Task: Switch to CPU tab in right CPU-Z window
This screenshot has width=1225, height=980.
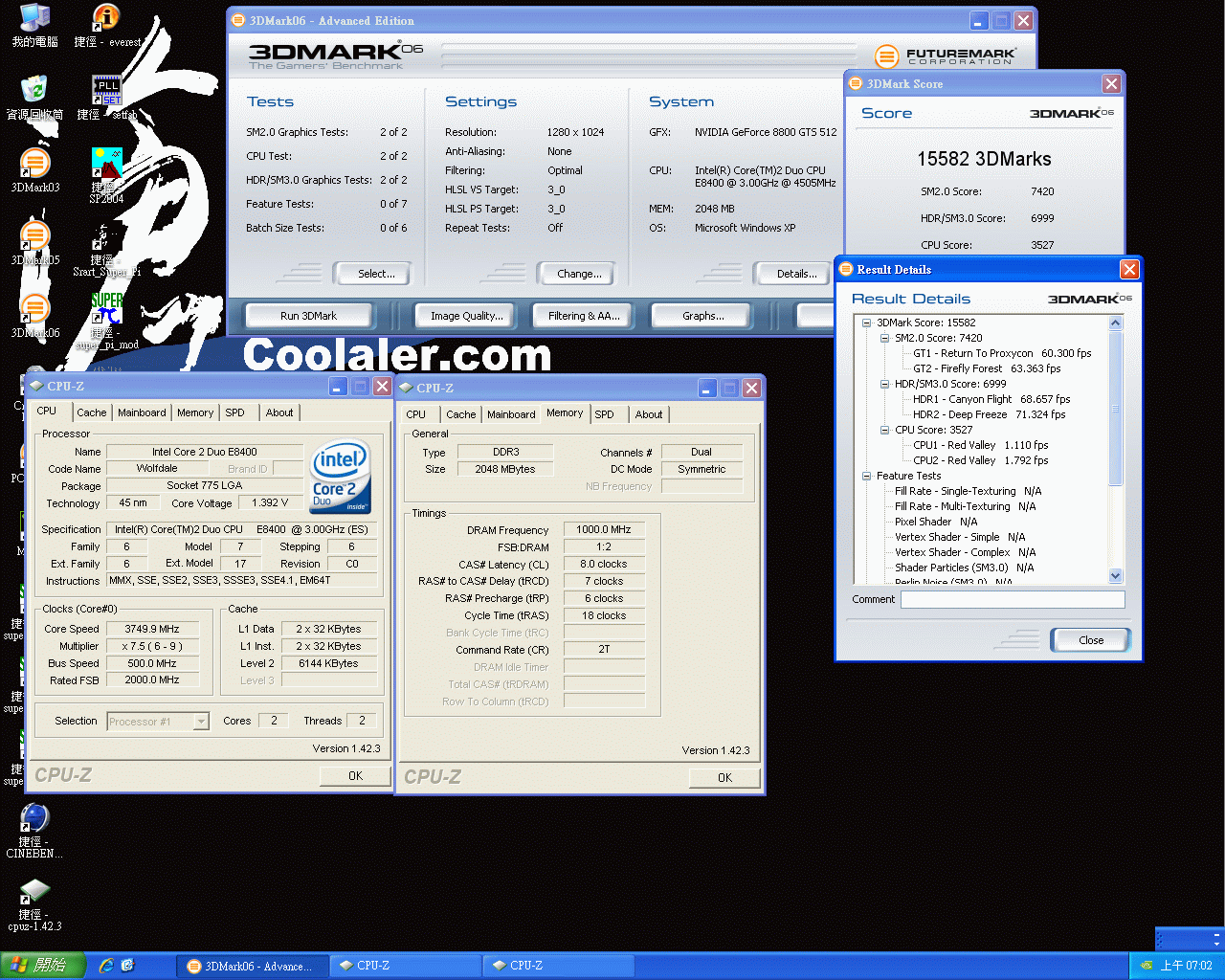Action: point(416,414)
